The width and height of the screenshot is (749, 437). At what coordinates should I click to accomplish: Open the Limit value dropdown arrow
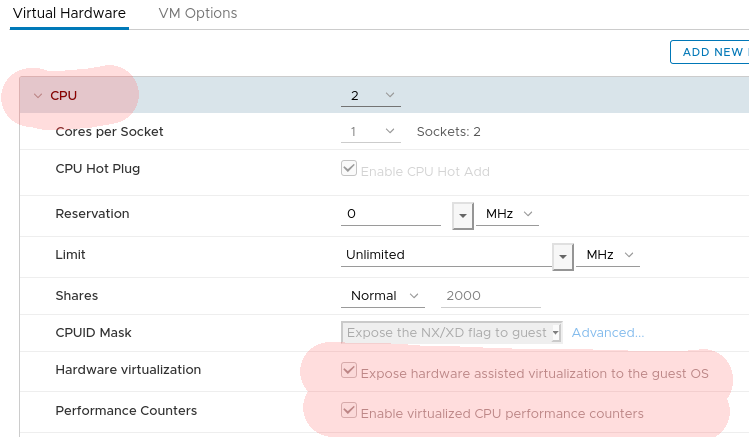click(x=563, y=256)
